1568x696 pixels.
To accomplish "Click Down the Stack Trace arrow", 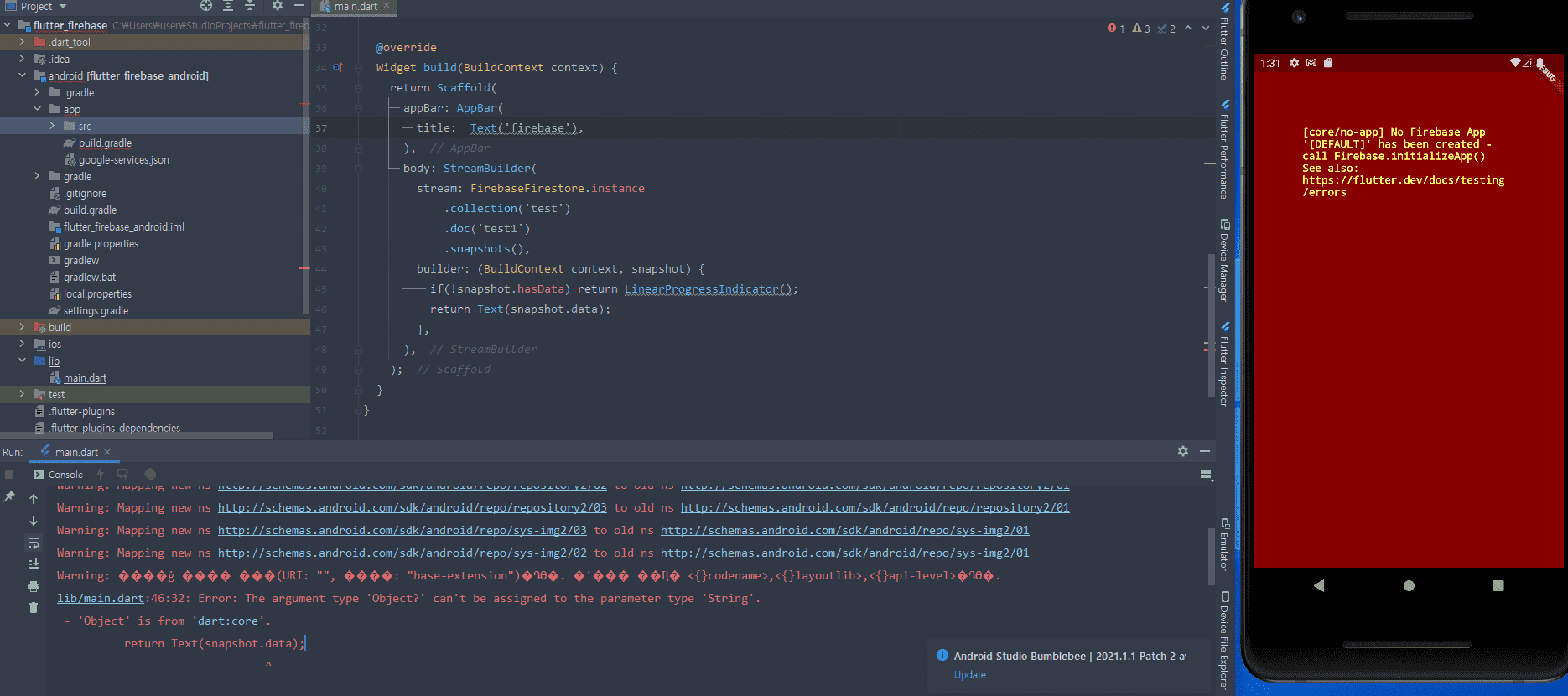I will click(x=34, y=521).
